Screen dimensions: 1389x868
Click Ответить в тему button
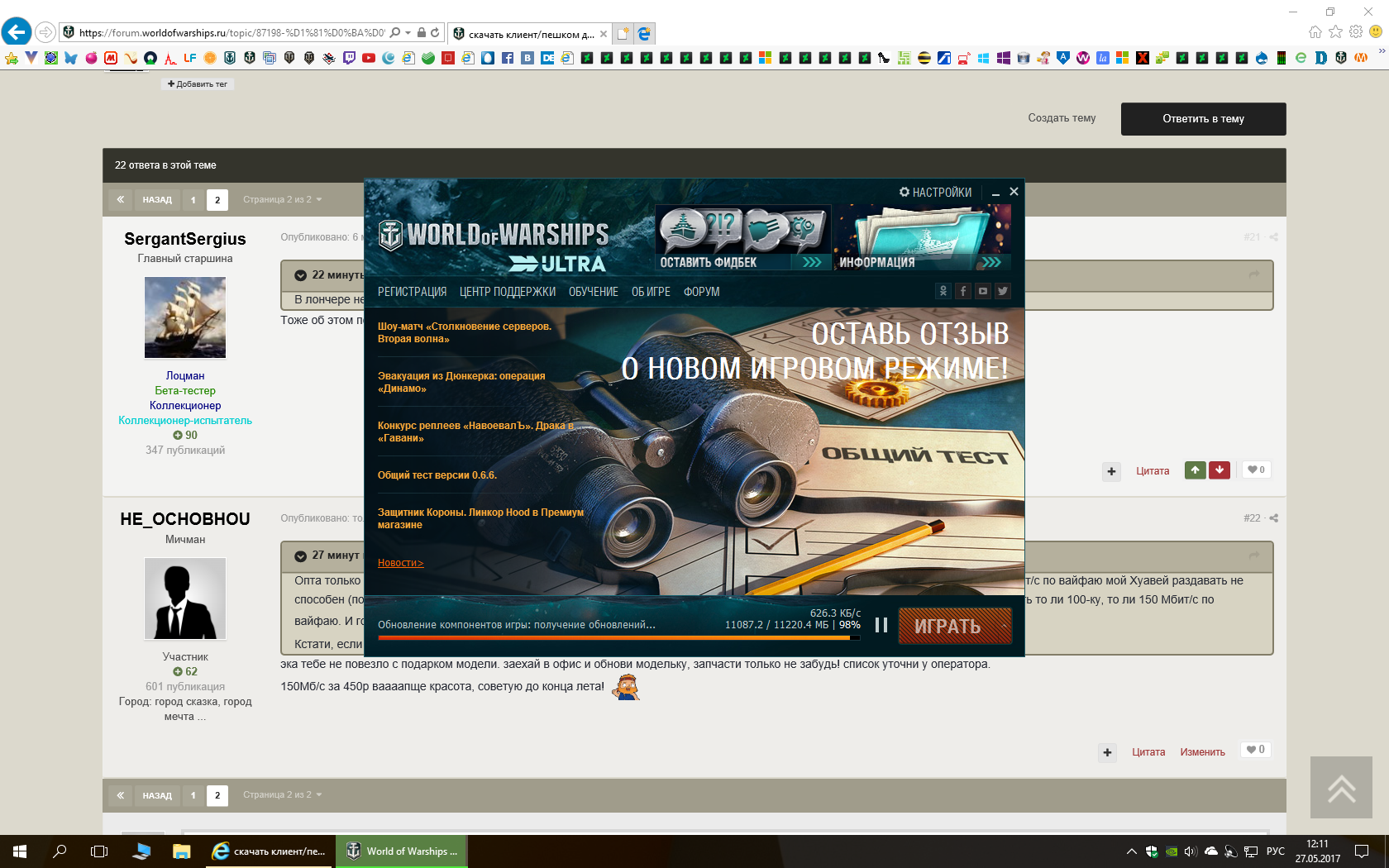[x=1203, y=119]
